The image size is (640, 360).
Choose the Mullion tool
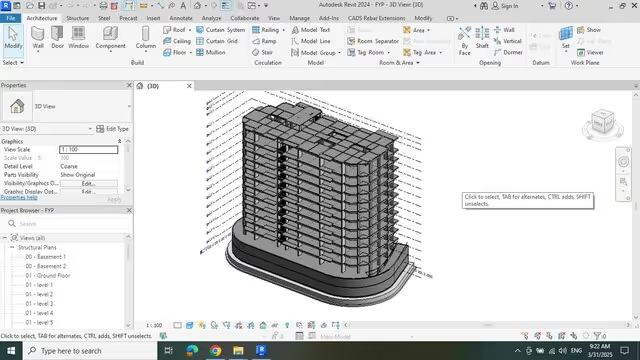click(x=211, y=52)
